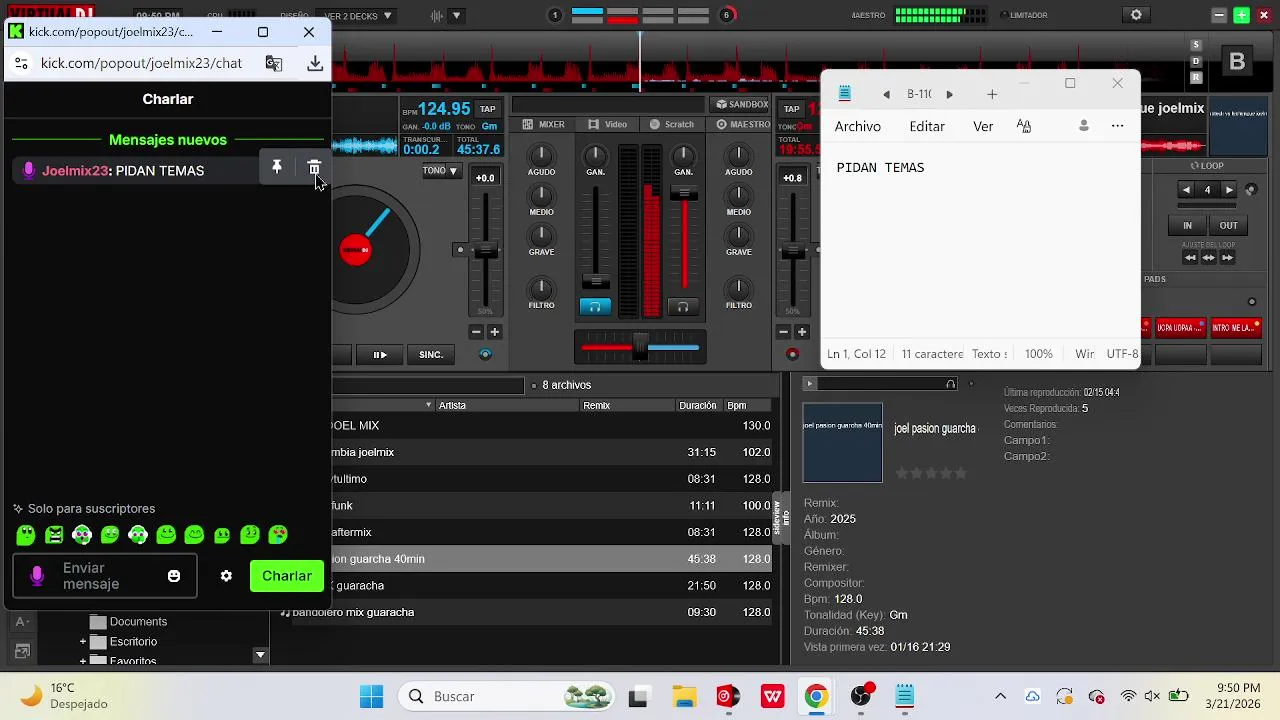Set the loop OUT point
Viewport: 1280px width, 720px height.
(x=1229, y=225)
